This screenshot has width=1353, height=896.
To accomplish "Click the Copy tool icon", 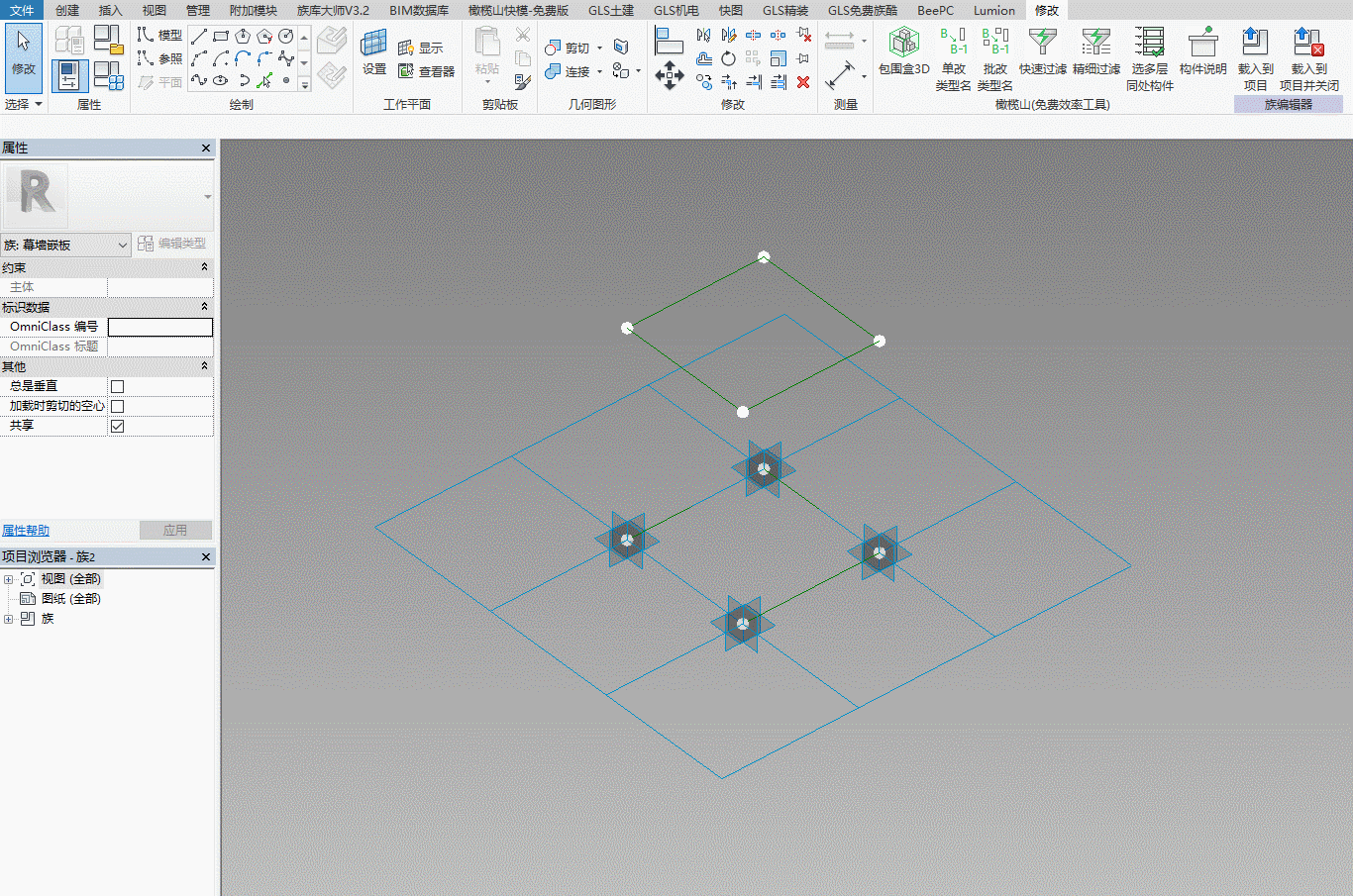I will [x=704, y=84].
